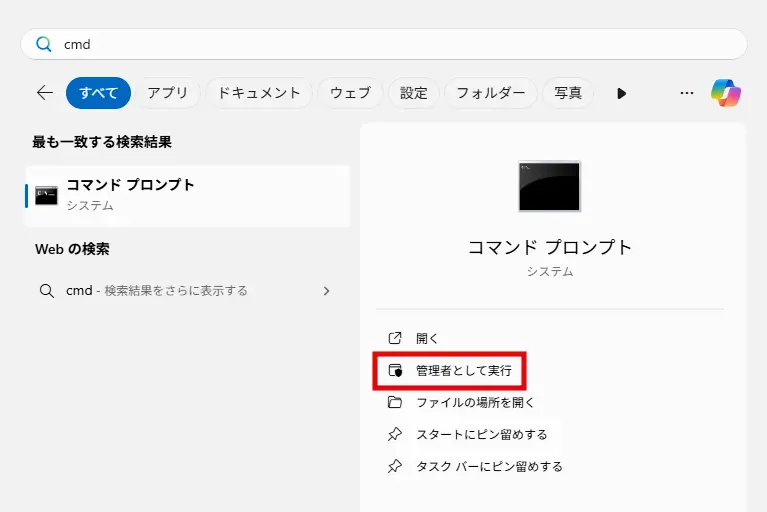Viewport: 767px width, 512px height.
Task: Open the Copilot icon
Action: pyautogui.click(x=726, y=93)
